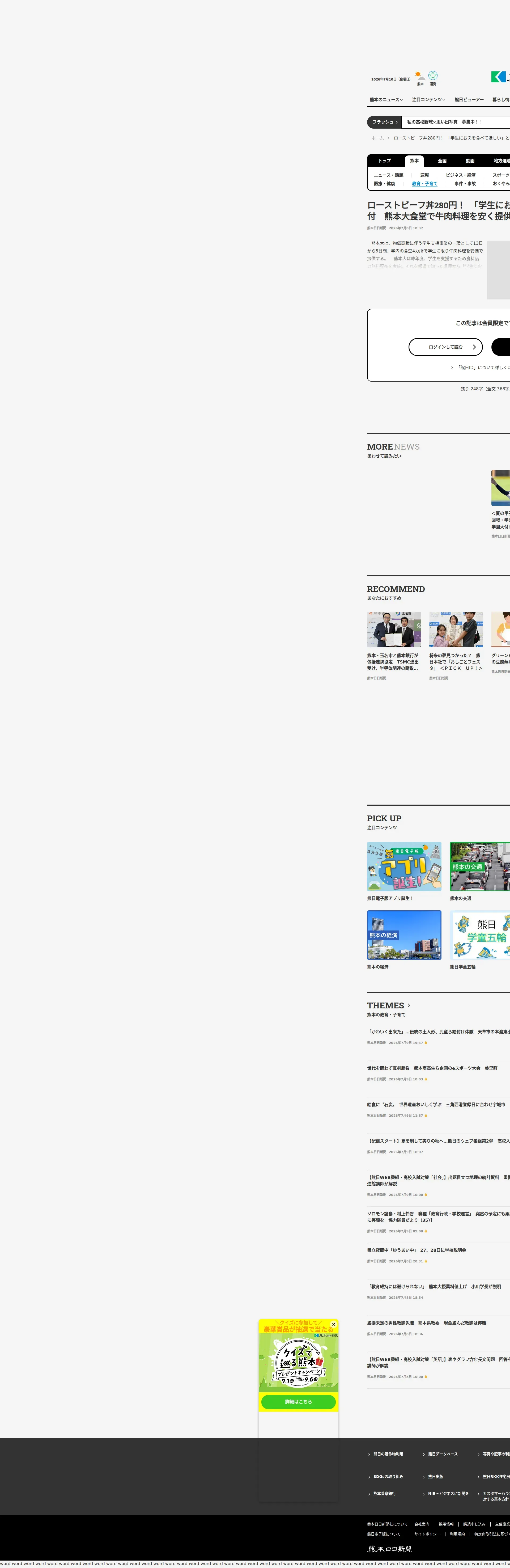The height and width of the screenshot is (1568, 510).
Task: Open the 事件・事故 category
Action: click(x=465, y=184)
